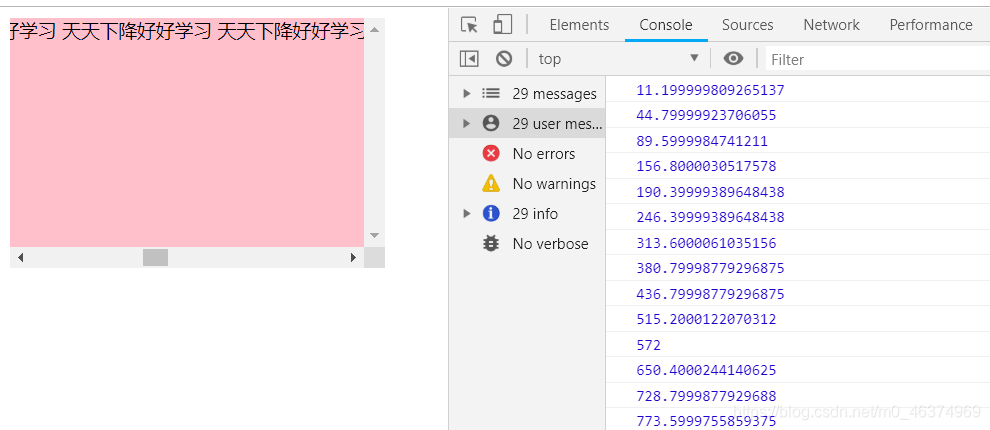Click the horizontal scrollbar thumb in pink box
990x430 pixels.
[x=155, y=258]
